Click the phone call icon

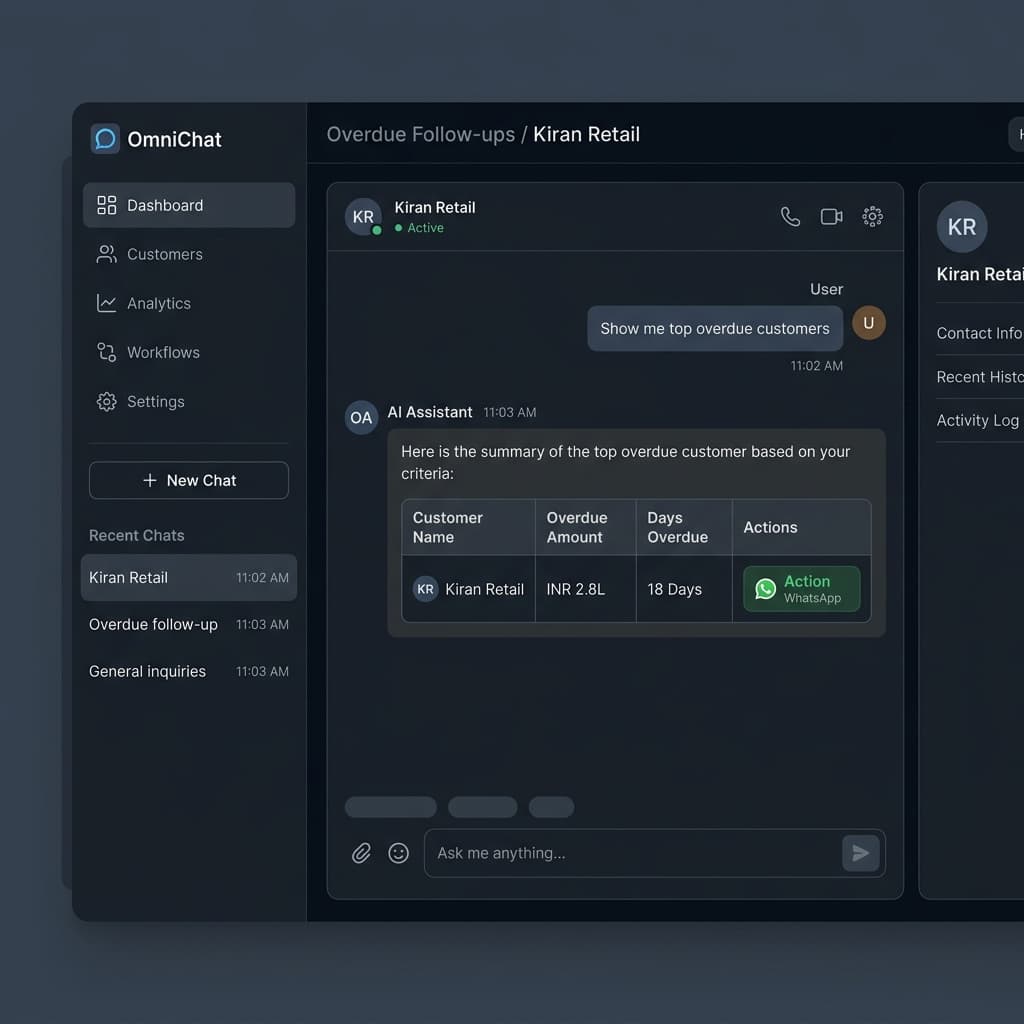click(x=790, y=217)
